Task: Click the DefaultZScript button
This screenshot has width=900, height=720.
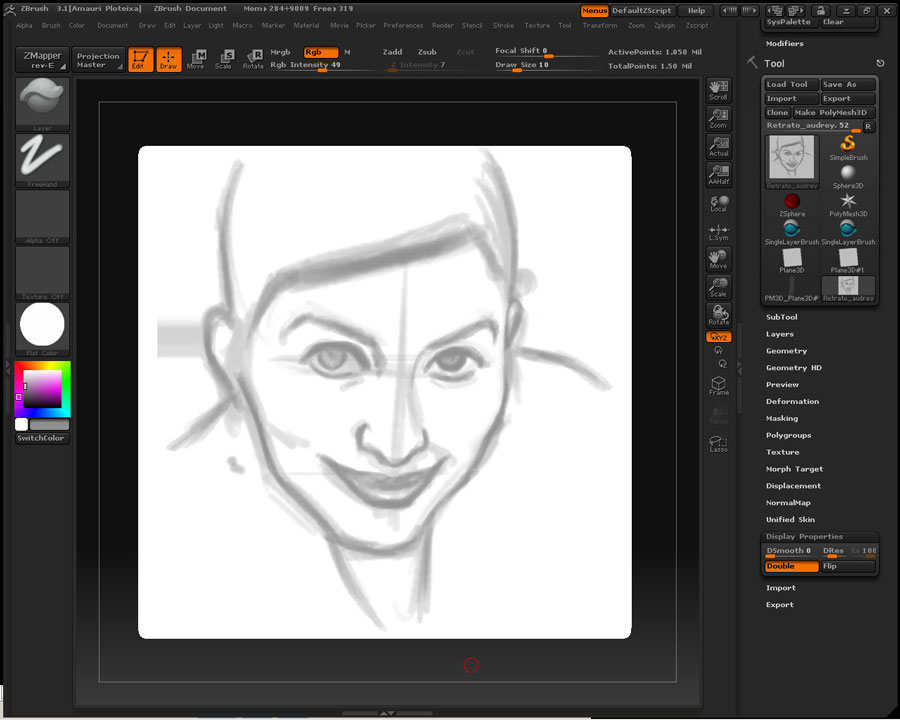Action: click(642, 10)
